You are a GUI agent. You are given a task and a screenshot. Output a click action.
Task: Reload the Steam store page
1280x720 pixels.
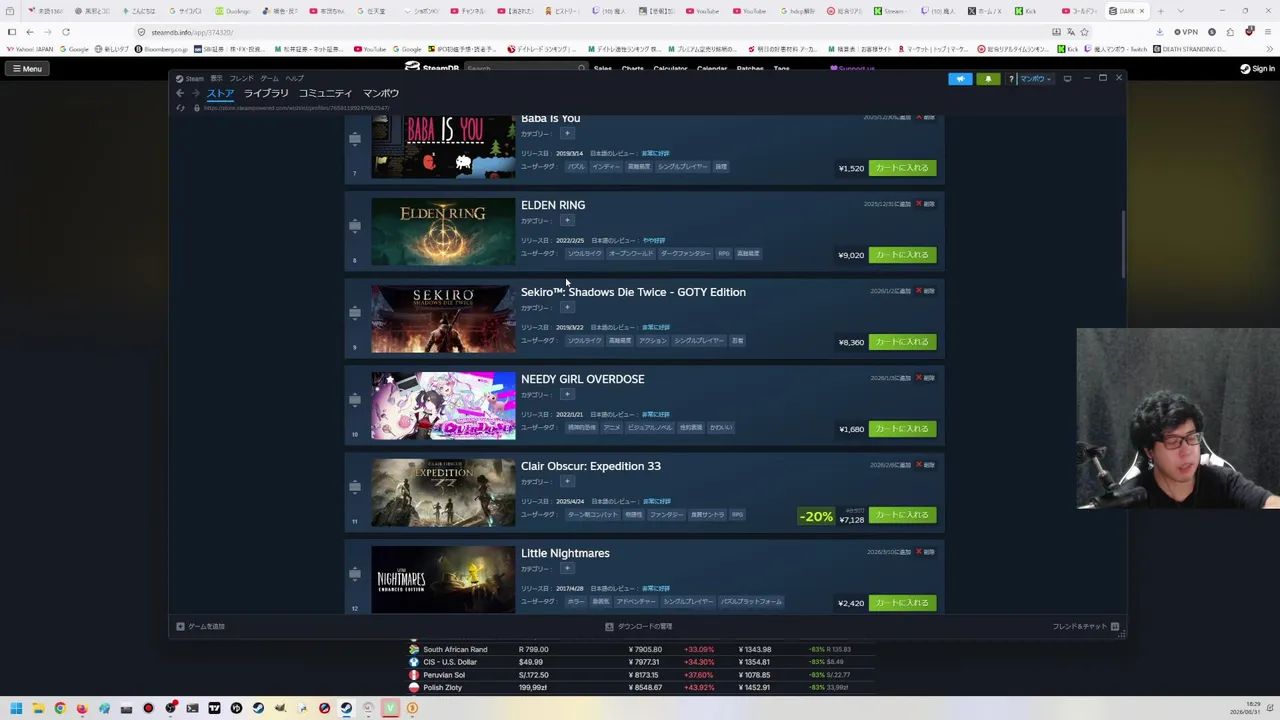181,107
